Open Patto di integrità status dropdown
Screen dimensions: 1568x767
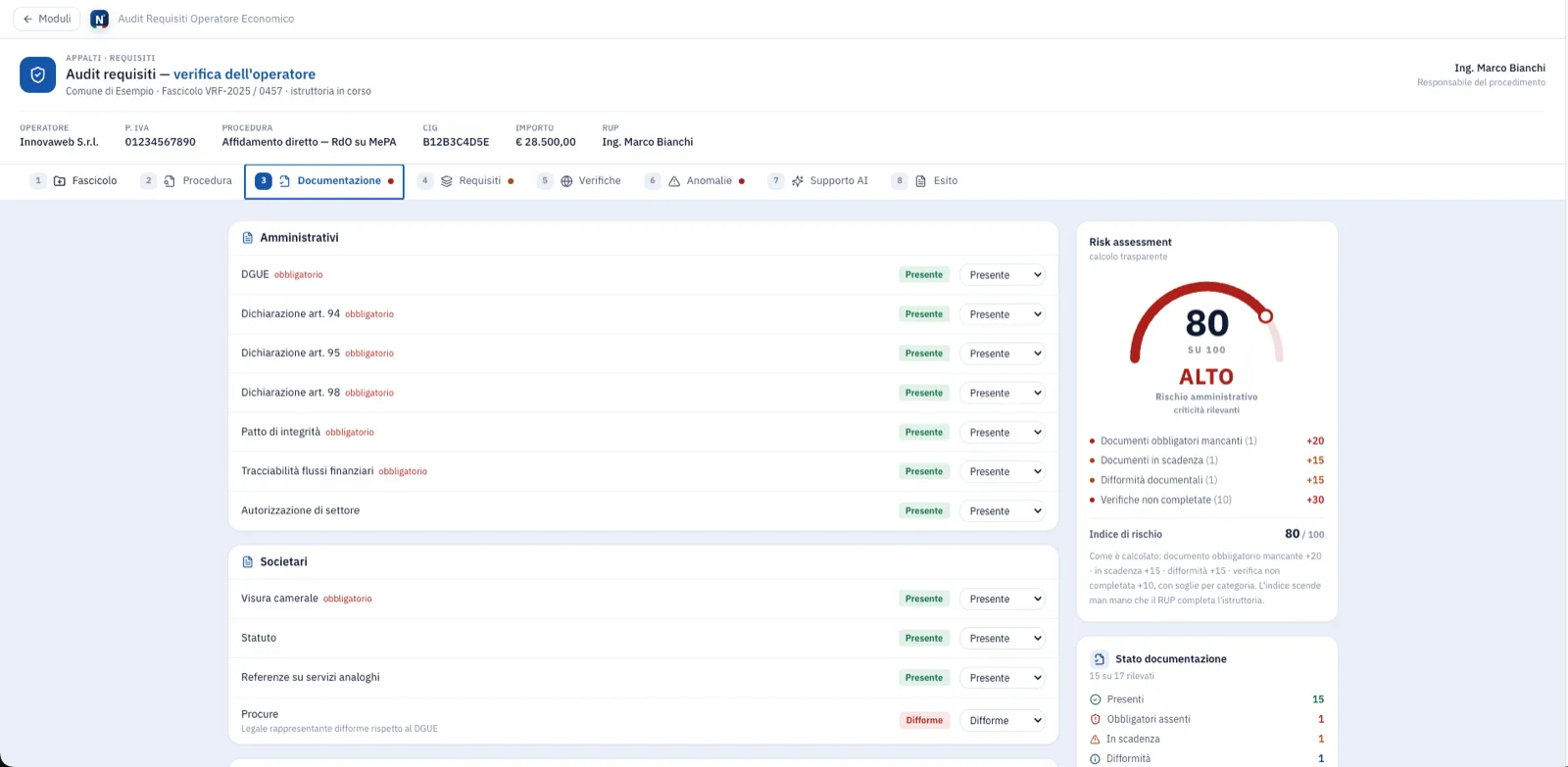point(1003,432)
